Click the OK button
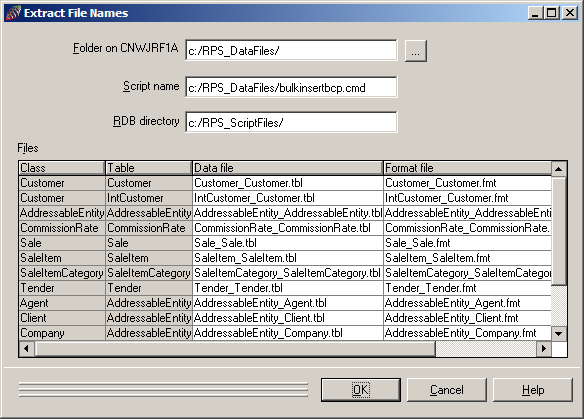The height and width of the screenshot is (419, 584). (361, 390)
